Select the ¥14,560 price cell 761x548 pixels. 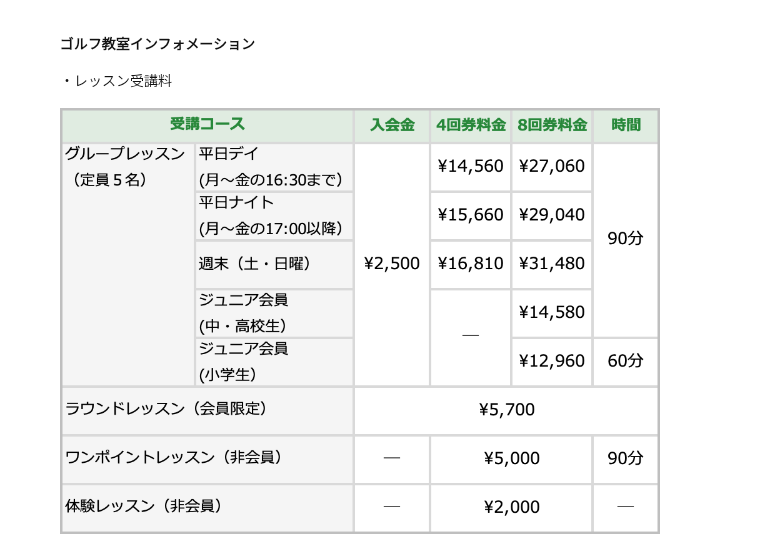pyautogui.click(x=470, y=166)
